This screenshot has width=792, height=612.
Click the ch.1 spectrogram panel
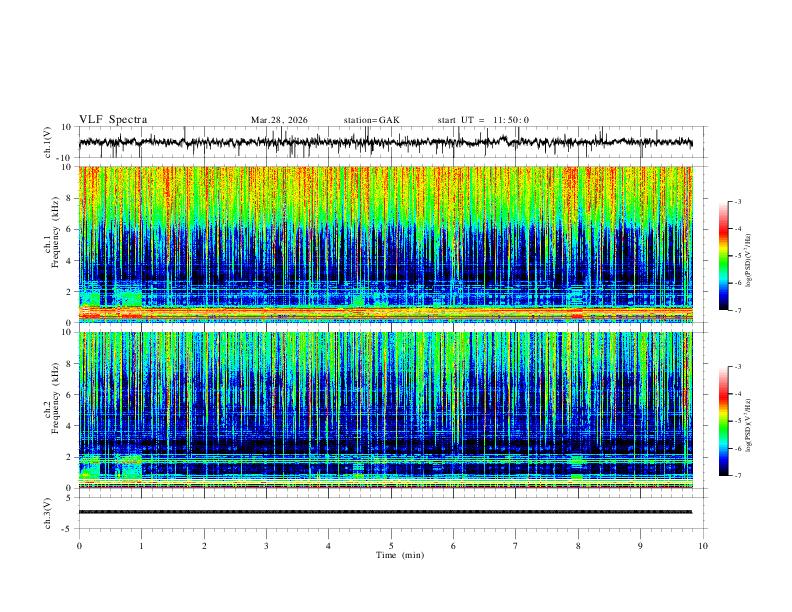point(385,244)
